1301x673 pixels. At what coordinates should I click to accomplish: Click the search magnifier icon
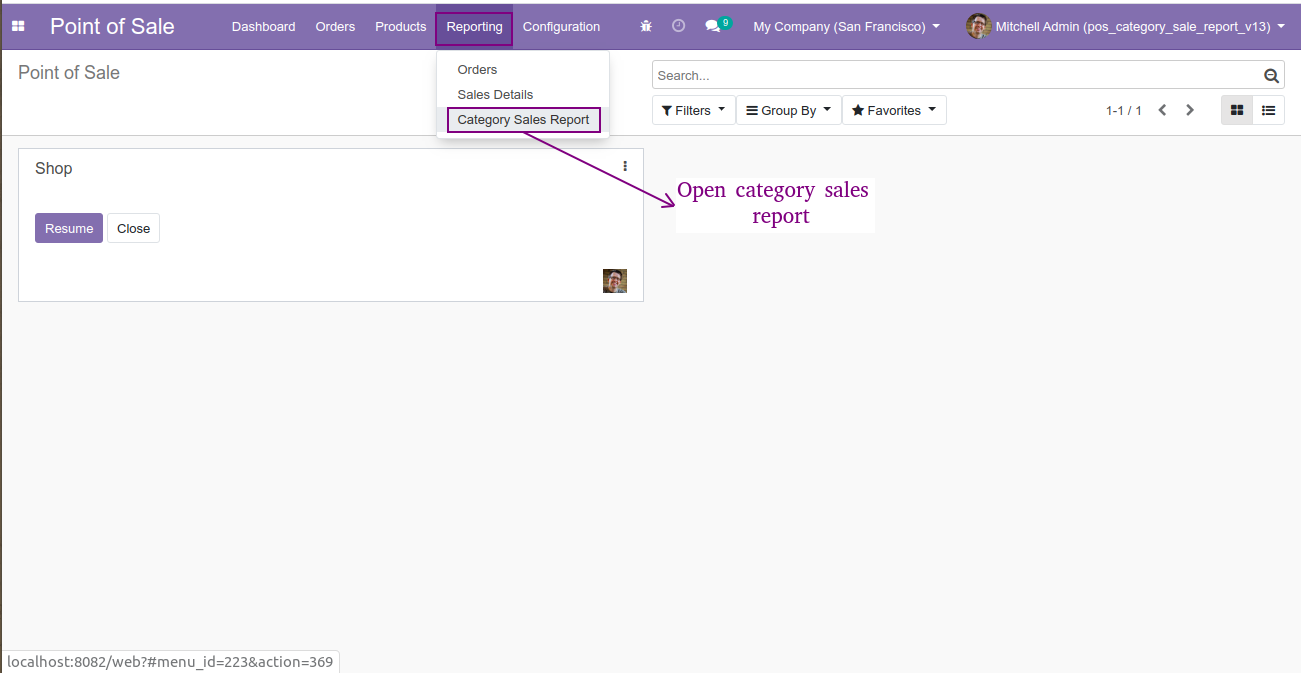coord(1271,75)
